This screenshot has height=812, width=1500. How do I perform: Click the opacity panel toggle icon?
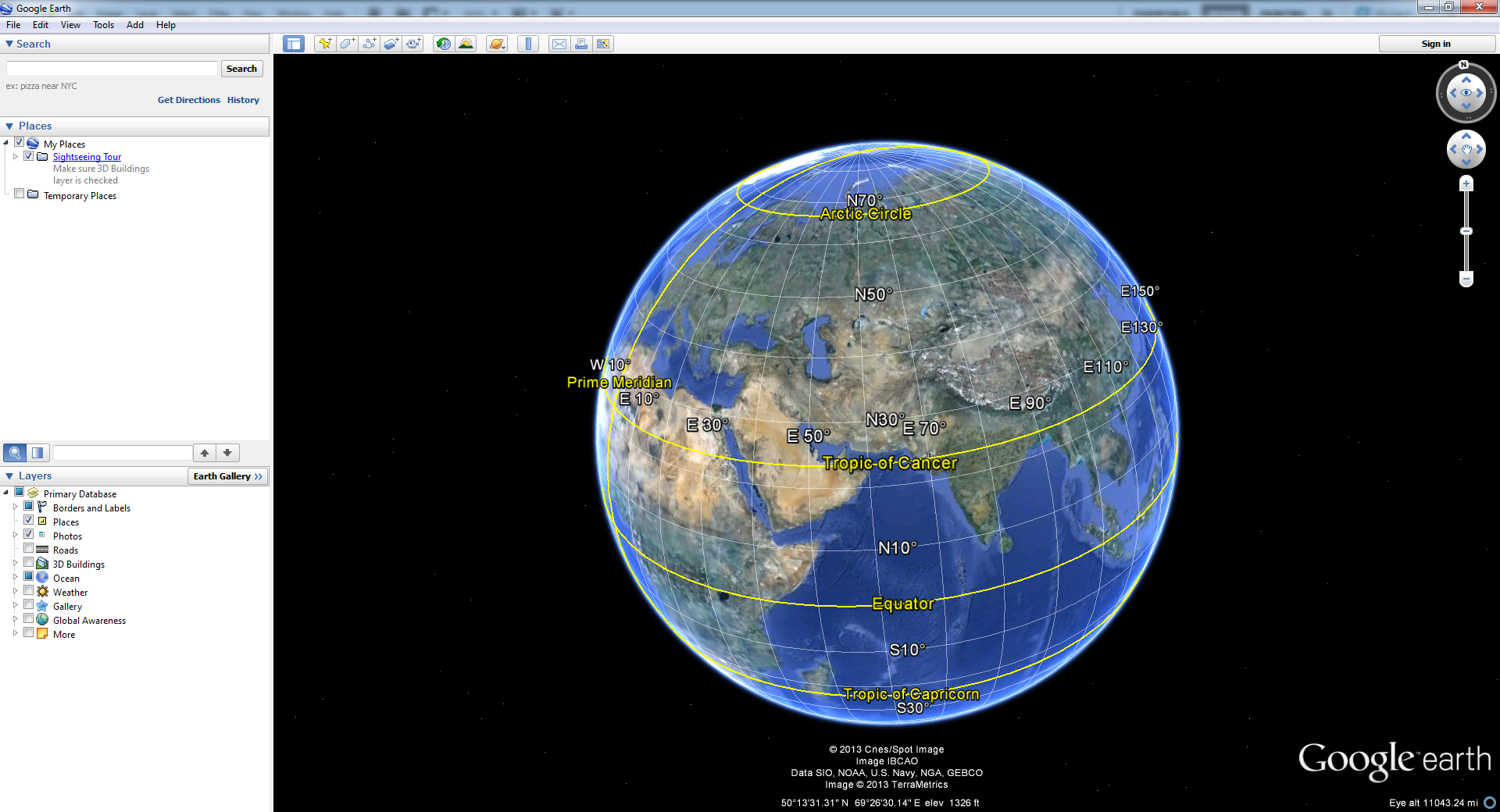click(37, 453)
